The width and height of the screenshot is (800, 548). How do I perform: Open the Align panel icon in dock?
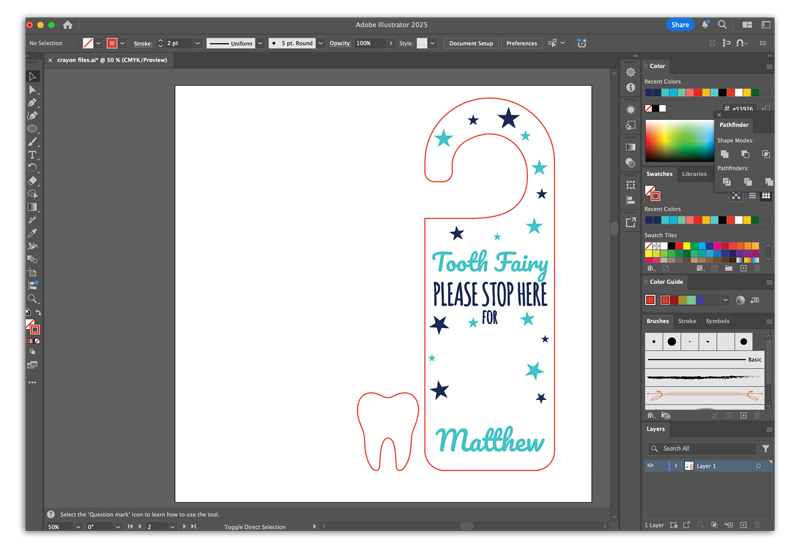[x=631, y=201]
